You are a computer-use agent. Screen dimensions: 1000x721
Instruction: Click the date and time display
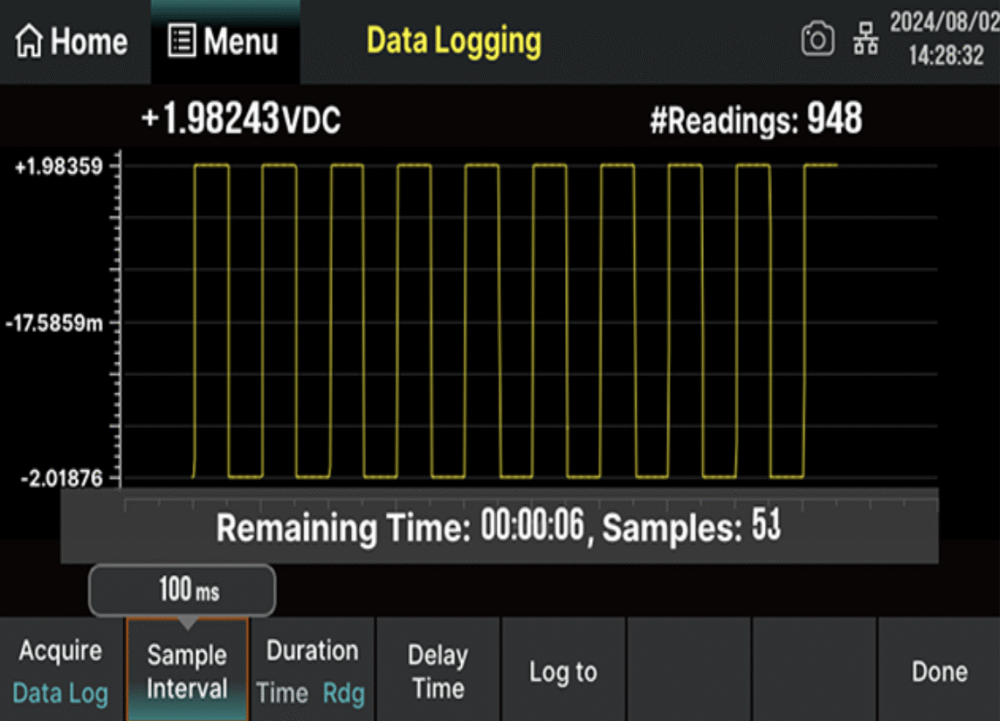coord(945,40)
